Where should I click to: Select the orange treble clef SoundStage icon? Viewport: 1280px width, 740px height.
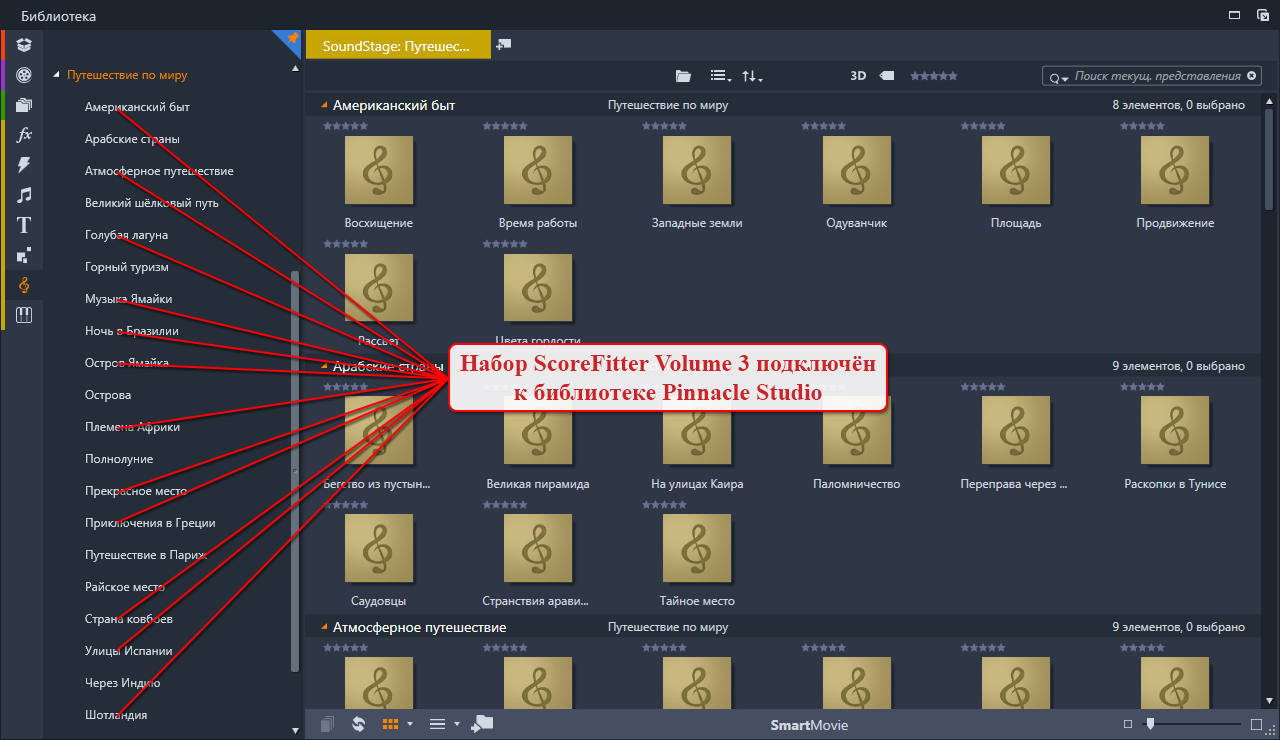[24, 286]
